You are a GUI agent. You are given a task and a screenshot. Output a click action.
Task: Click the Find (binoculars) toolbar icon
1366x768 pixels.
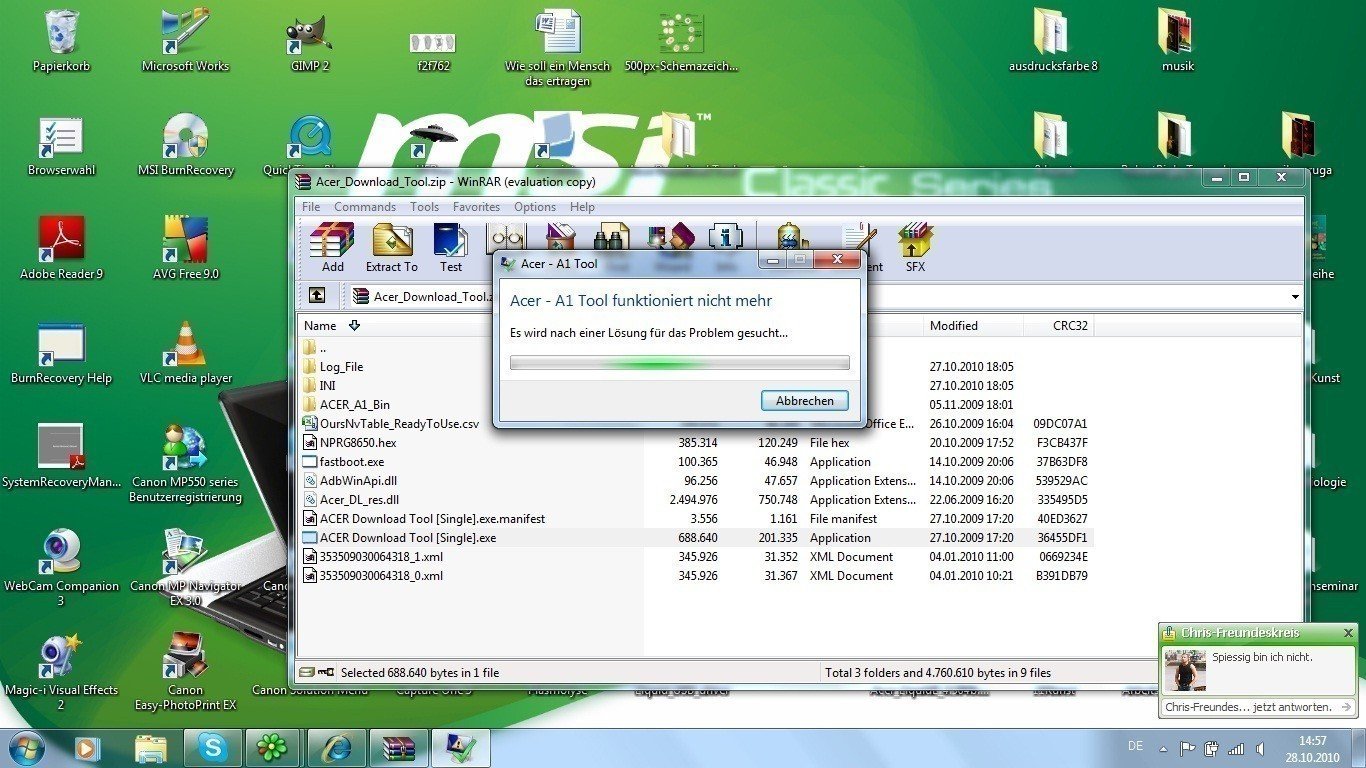610,238
